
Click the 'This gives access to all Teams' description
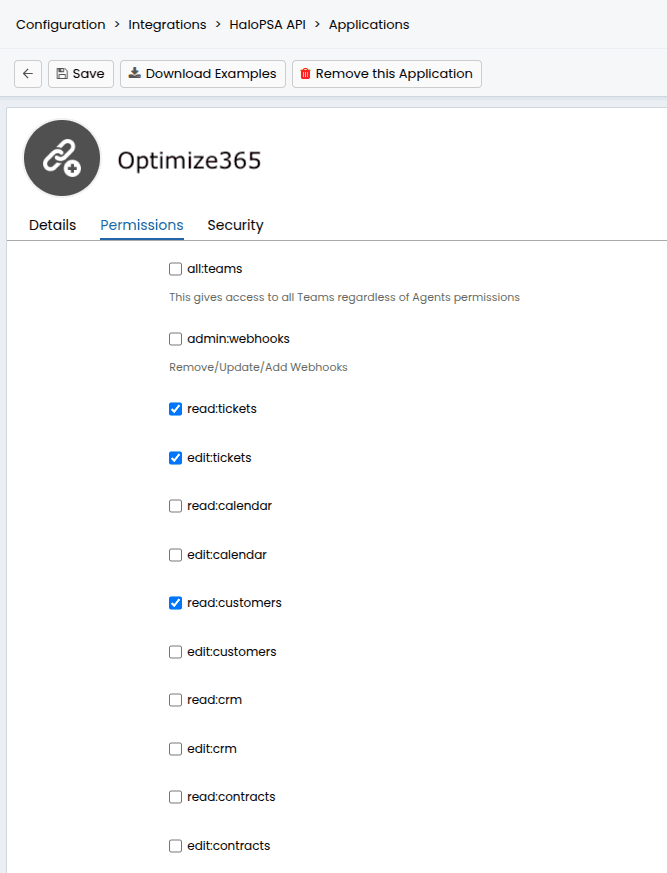click(x=344, y=297)
